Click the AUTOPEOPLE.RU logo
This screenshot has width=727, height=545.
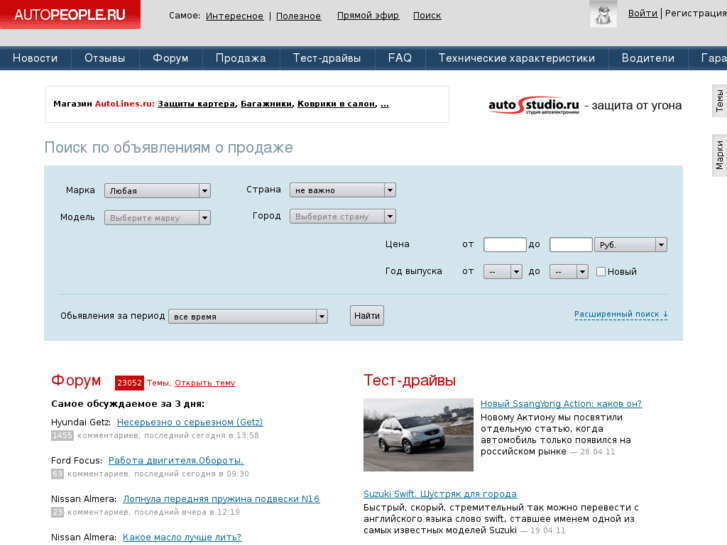click(x=70, y=14)
